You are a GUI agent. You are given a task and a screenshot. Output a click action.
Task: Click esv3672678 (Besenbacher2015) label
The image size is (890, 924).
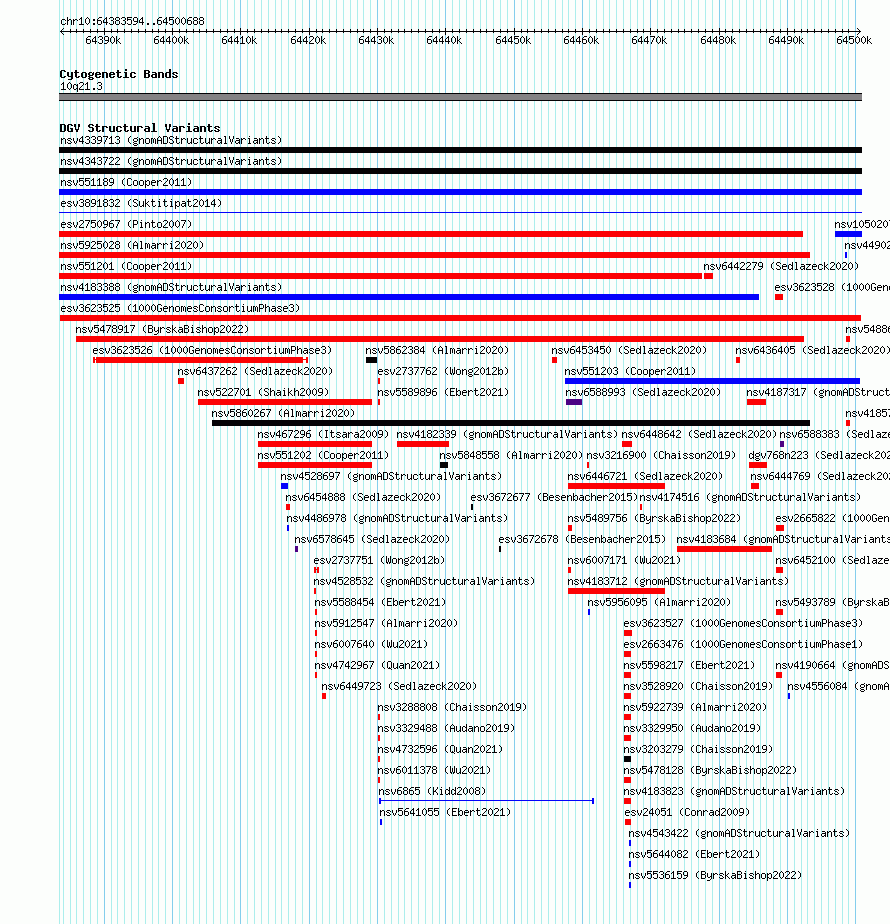tap(582, 539)
